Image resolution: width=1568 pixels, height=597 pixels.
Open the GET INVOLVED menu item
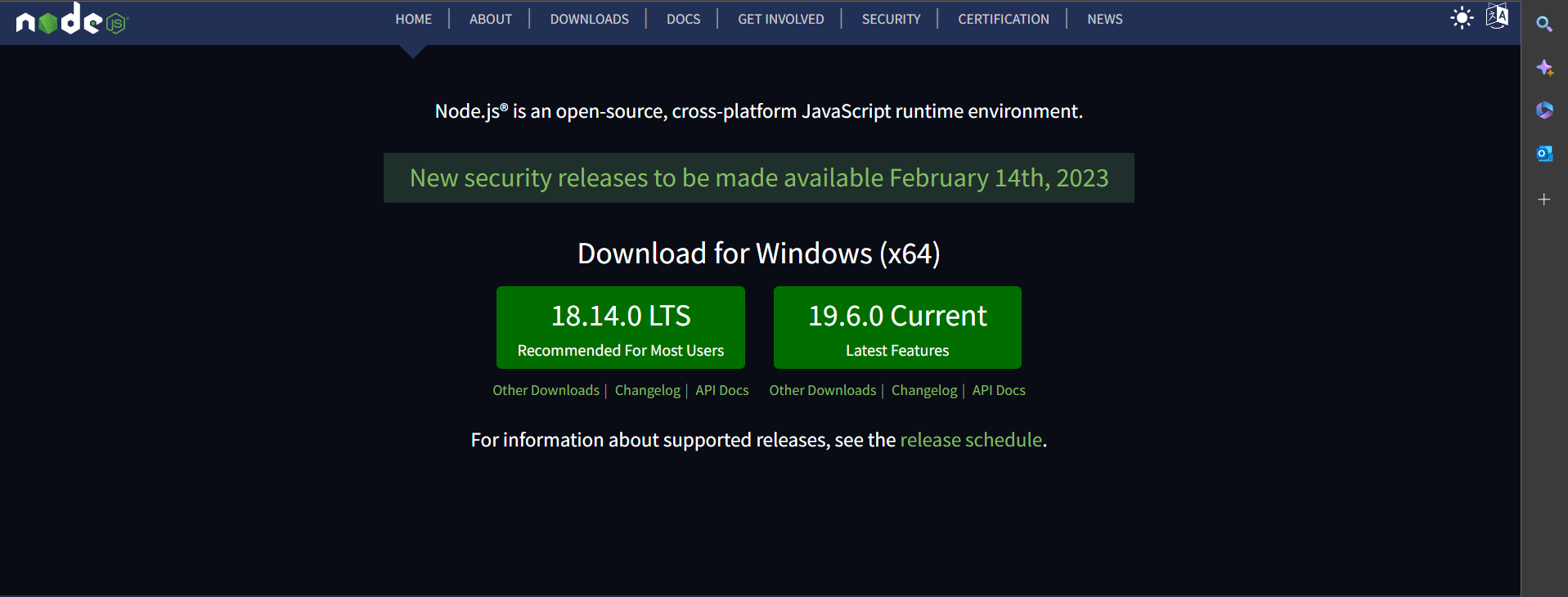[x=781, y=19]
